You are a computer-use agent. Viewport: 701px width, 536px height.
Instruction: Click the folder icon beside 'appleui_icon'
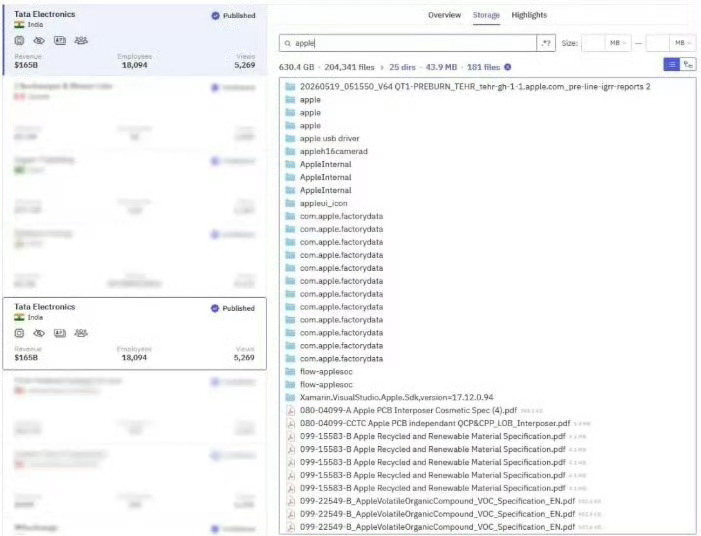pyautogui.click(x=291, y=203)
